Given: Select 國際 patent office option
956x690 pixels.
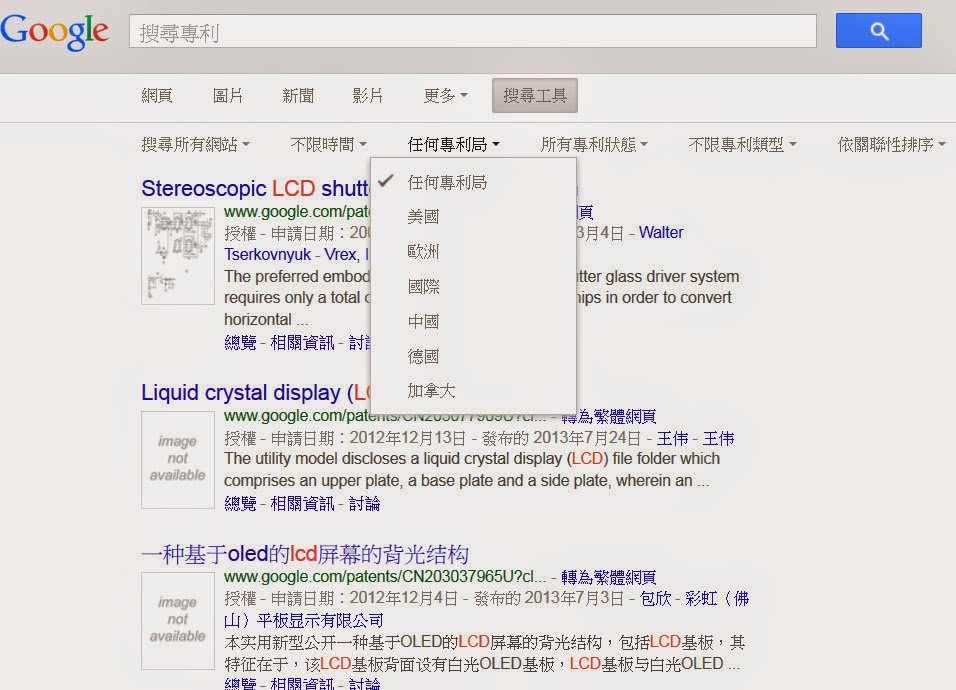Looking at the screenshot, I should pyautogui.click(x=473, y=286).
